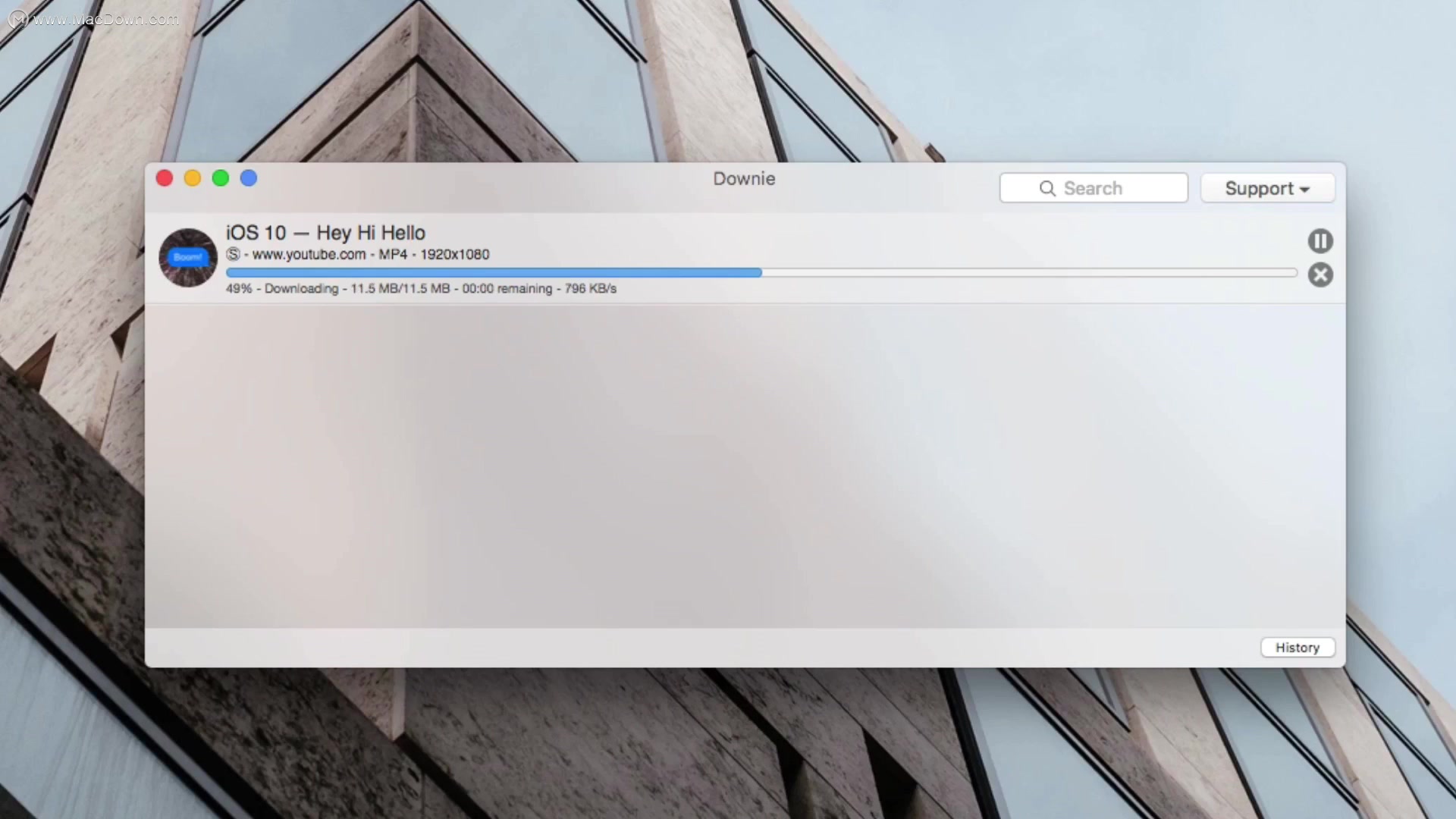Maximize Downie using the green button
Image resolution: width=1456 pixels, height=819 pixels.
(221, 178)
